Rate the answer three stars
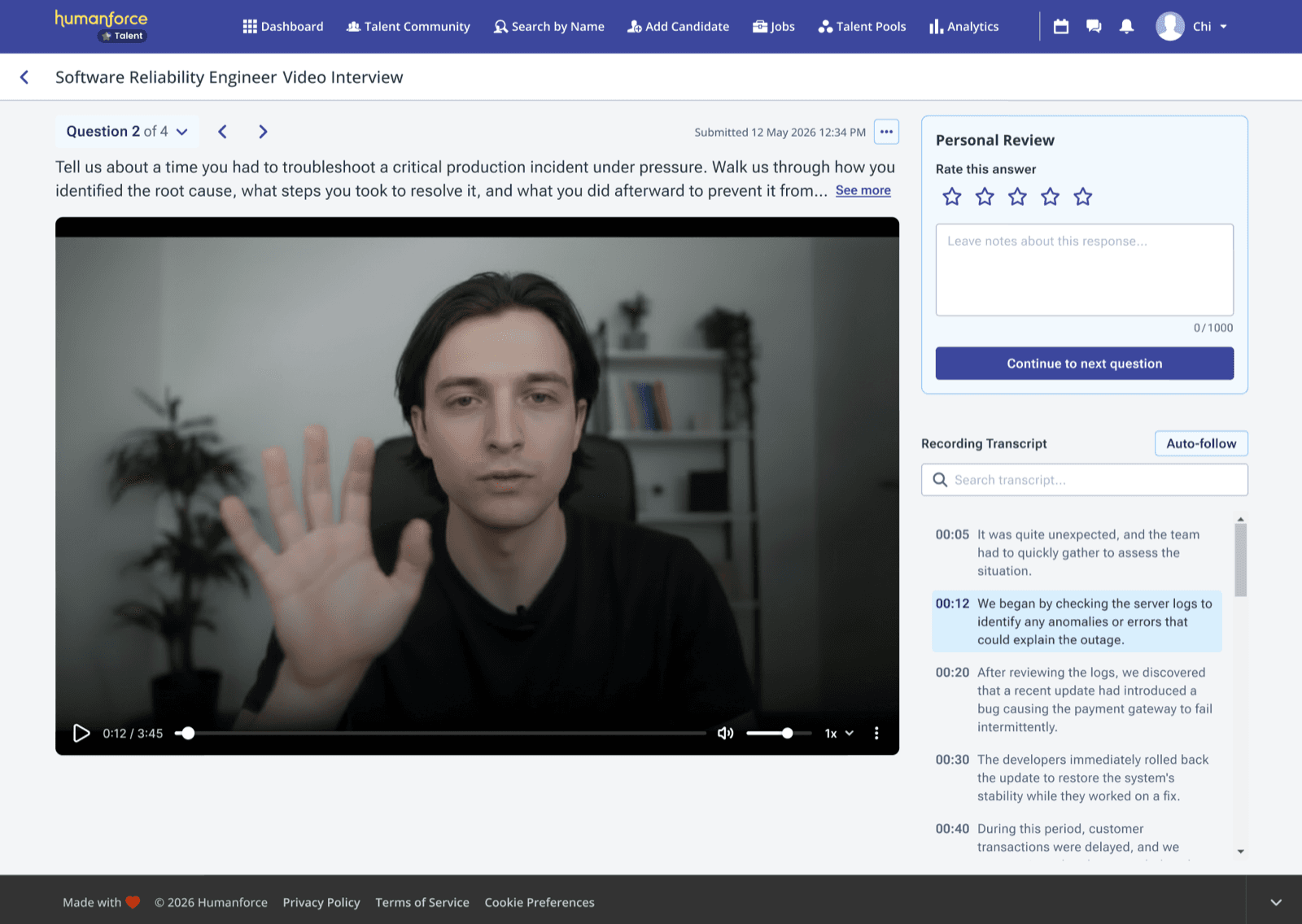Image resolution: width=1302 pixels, height=924 pixels. click(1017, 197)
